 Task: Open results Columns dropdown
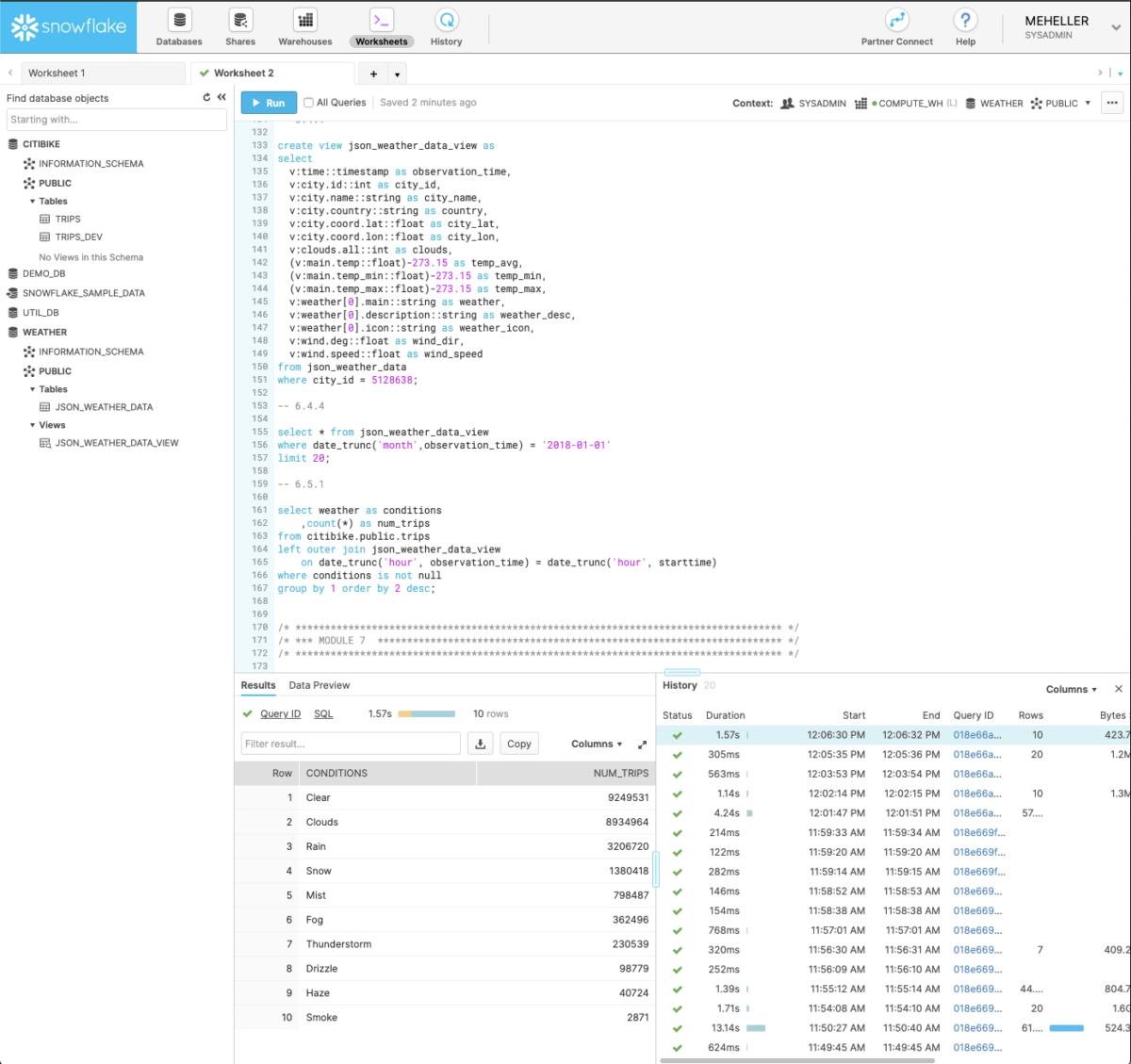click(x=597, y=744)
